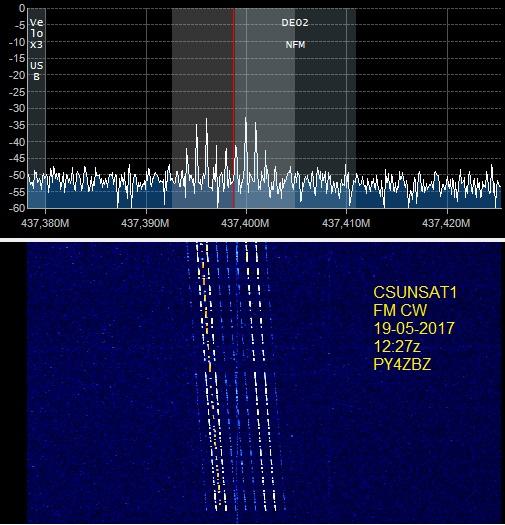Click the red center tuning line

coord(234,108)
